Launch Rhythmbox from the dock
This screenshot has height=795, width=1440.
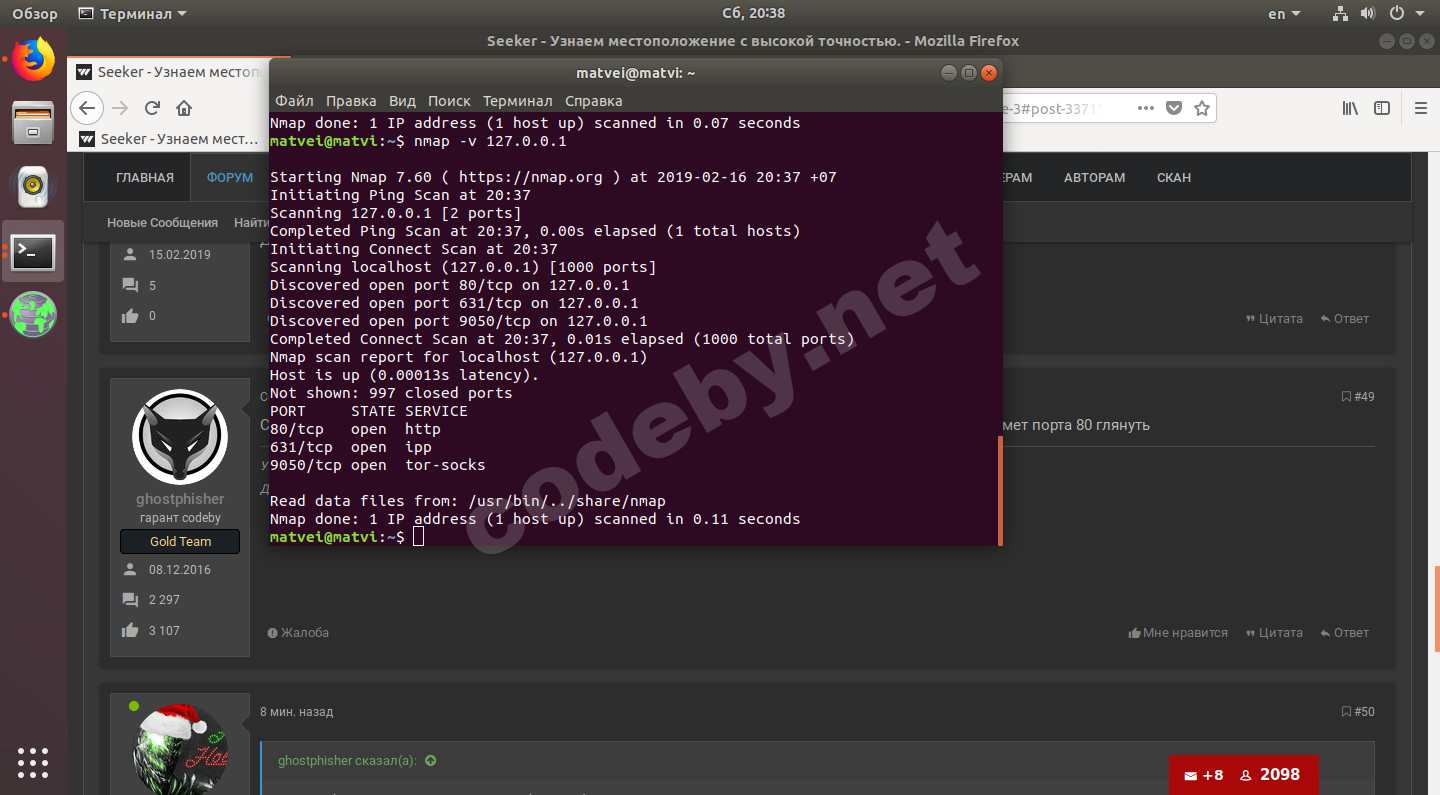(x=33, y=185)
